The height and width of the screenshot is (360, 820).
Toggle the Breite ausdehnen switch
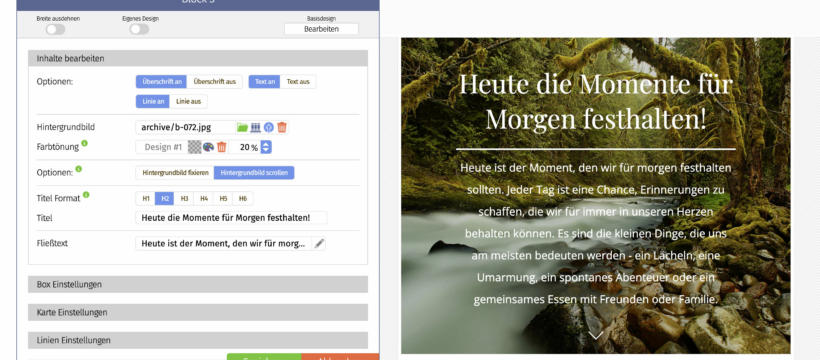pos(55,29)
